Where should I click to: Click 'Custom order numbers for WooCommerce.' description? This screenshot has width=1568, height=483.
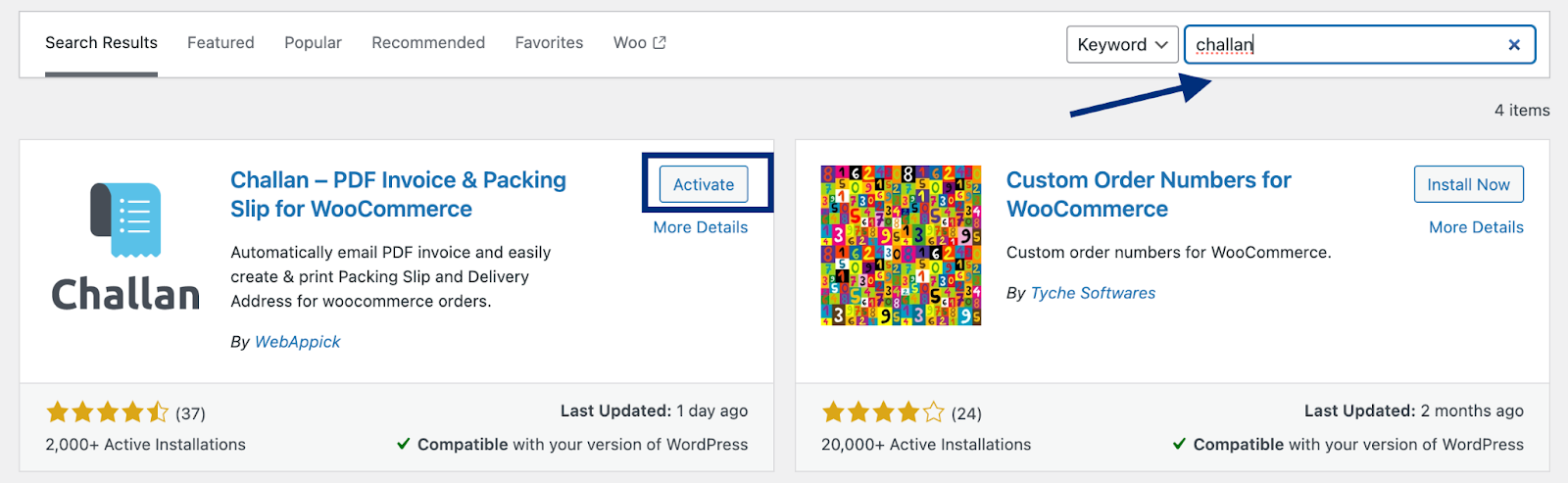point(1168,253)
